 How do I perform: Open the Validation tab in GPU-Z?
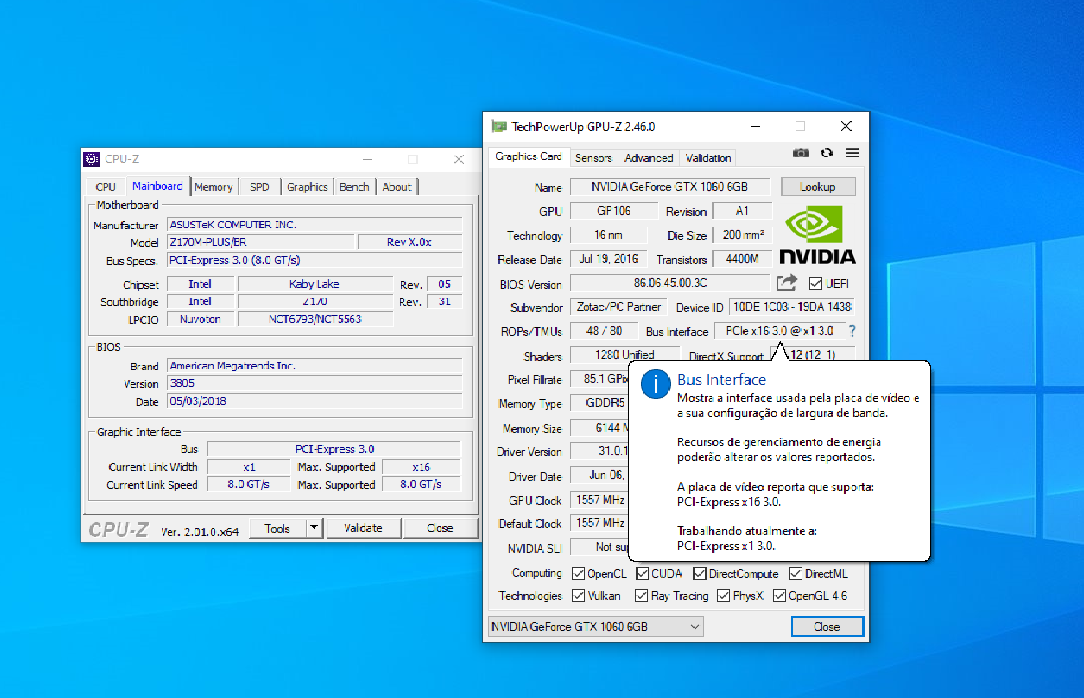tap(709, 158)
